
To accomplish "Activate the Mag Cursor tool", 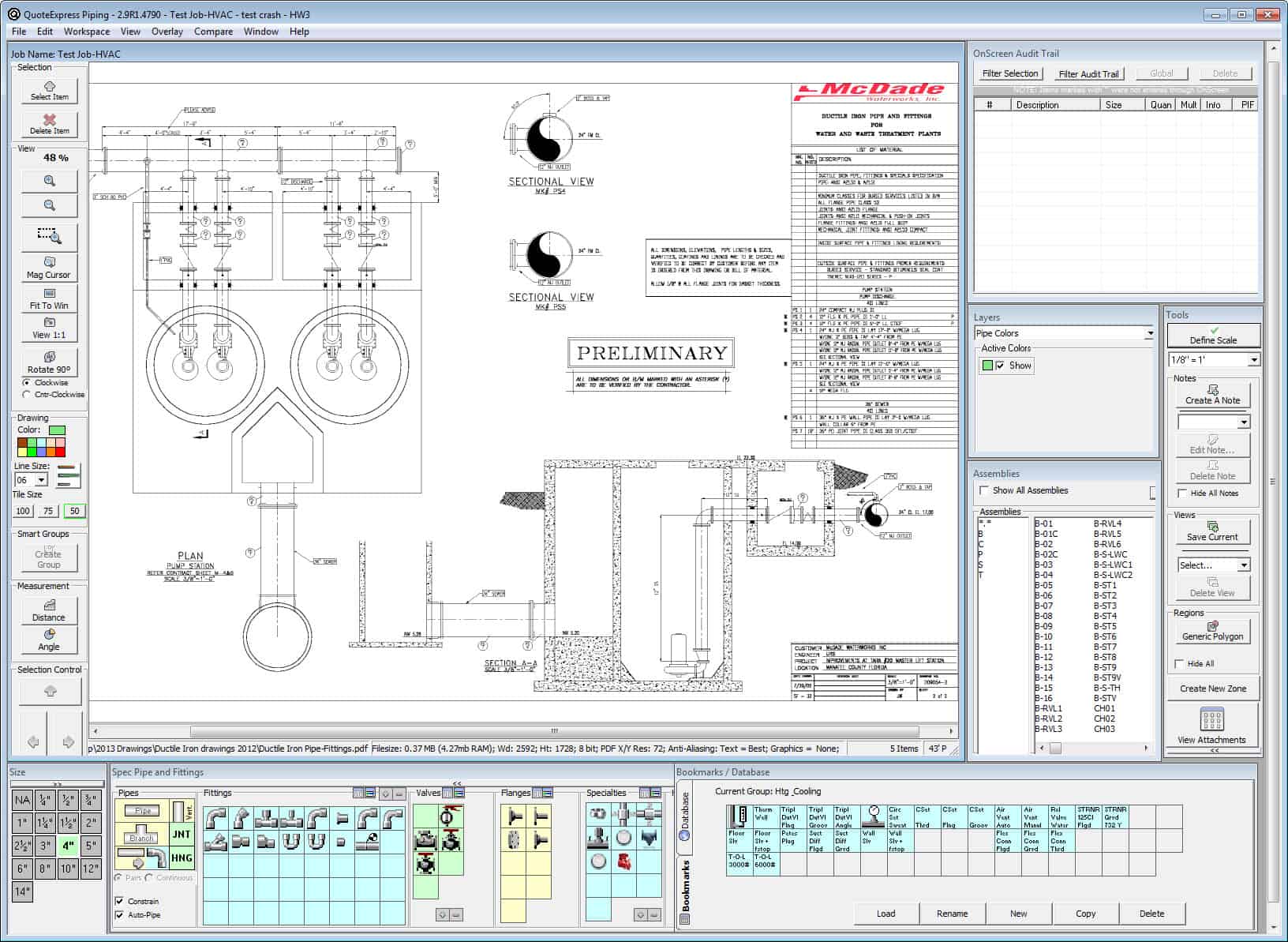I will [x=49, y=268].
